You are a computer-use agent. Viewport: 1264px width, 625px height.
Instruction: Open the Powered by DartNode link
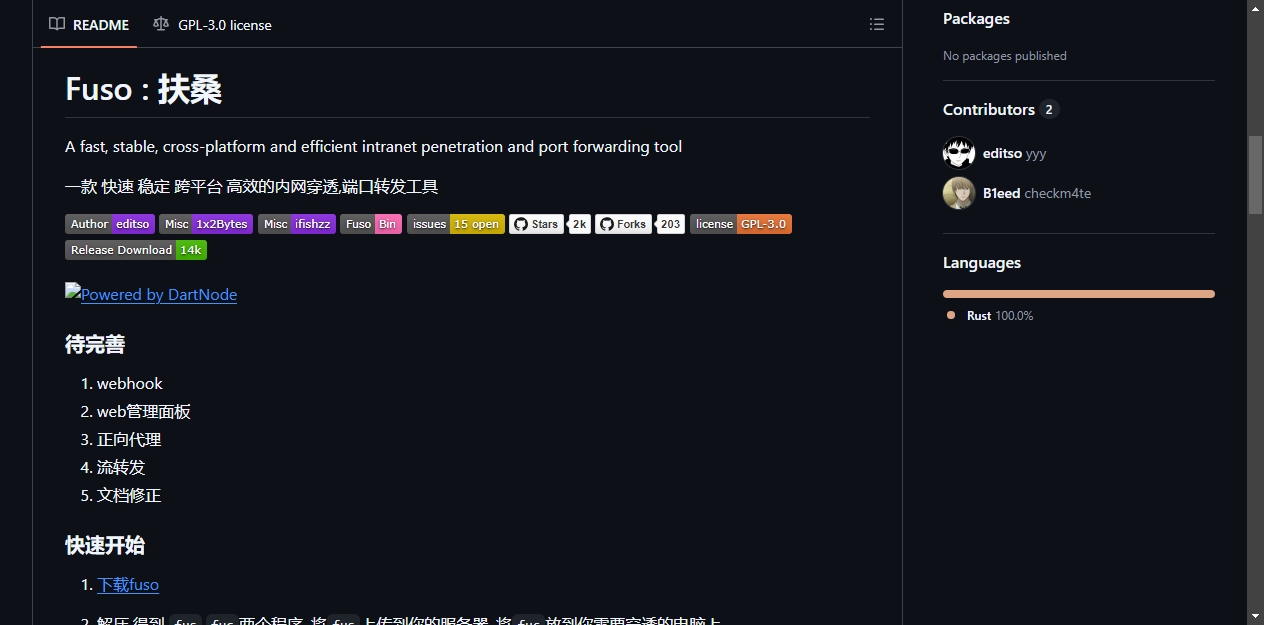[x=151, y=294]
